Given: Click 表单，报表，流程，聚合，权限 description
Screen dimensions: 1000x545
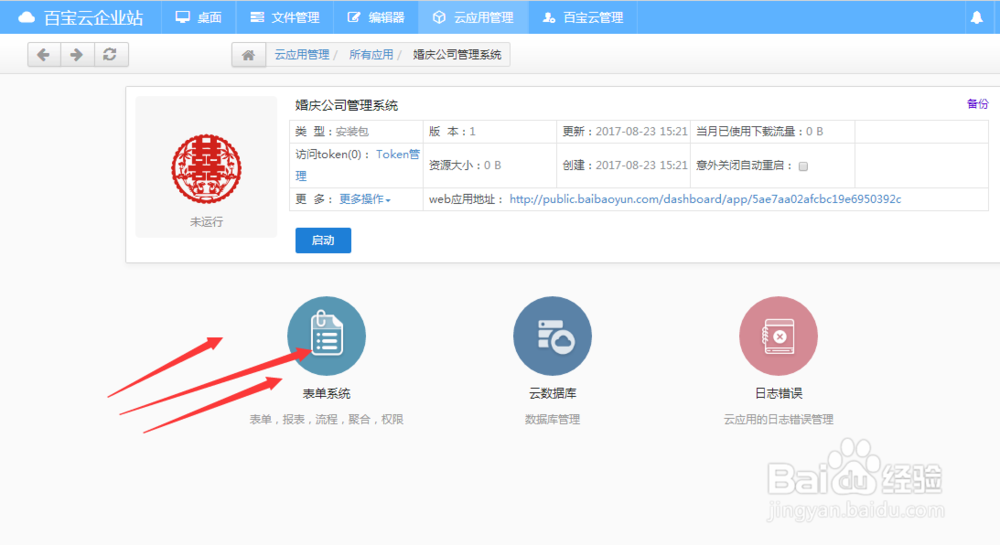Looking at the screenshot, I should click(x=327, y=419).
